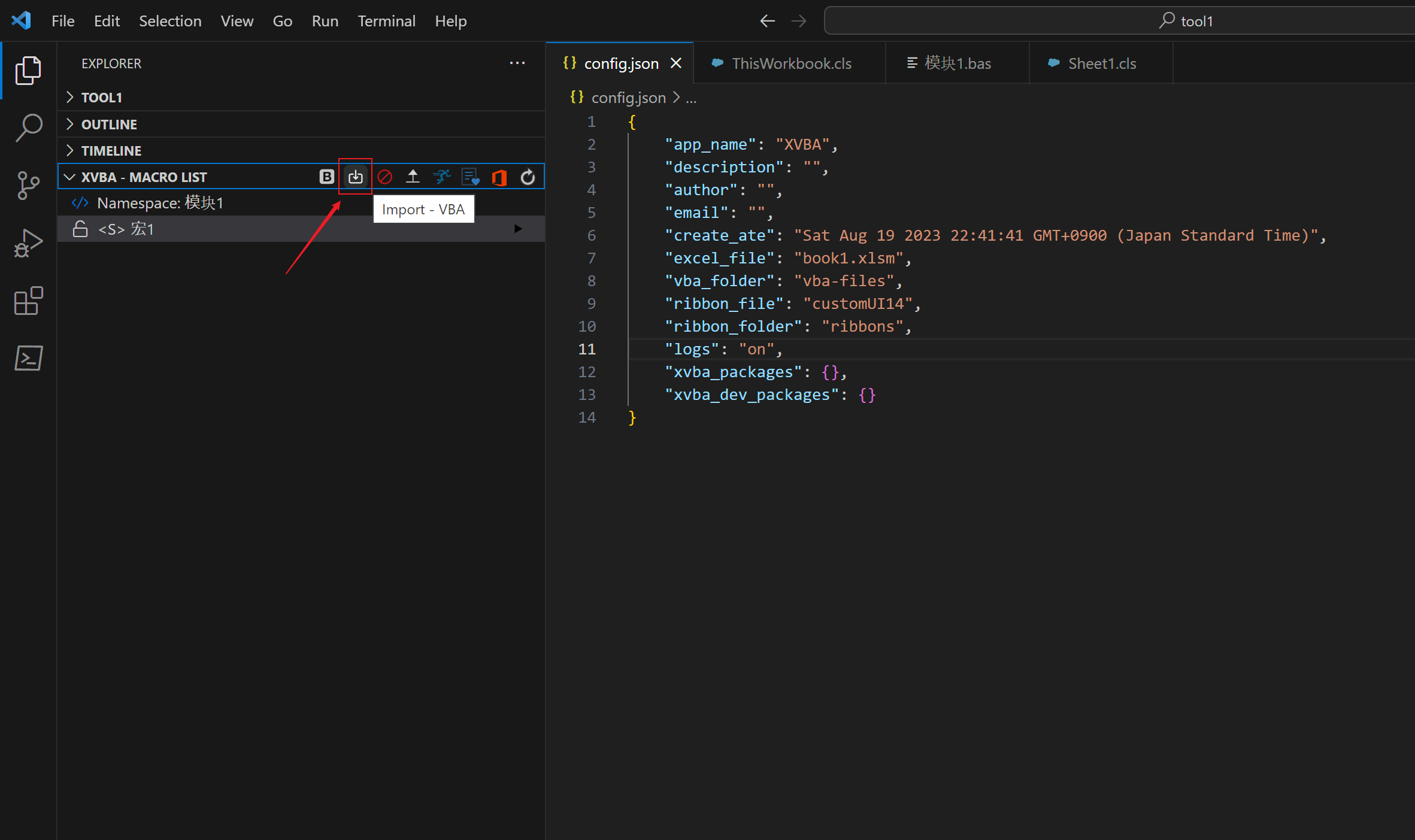Click the red prohibited circle icon

pos(384,177)
